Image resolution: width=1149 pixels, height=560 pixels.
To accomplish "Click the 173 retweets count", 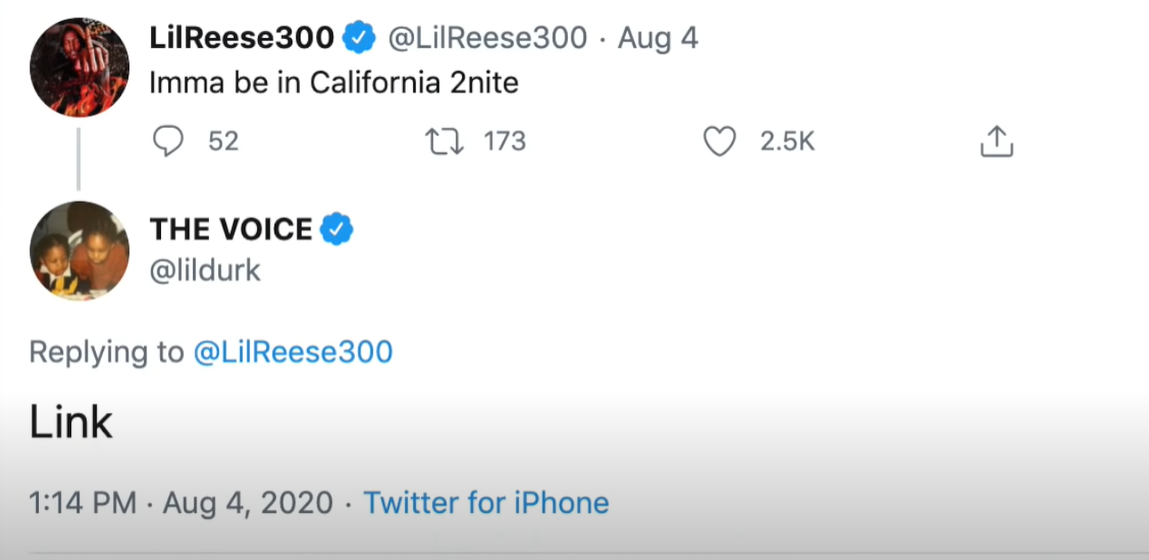I will point(504,142).
